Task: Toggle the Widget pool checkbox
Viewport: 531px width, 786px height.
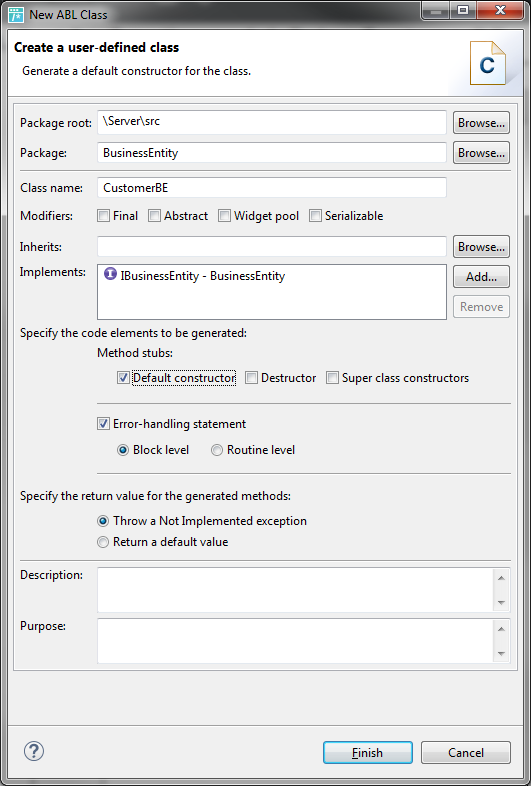Action: point(225,216)
